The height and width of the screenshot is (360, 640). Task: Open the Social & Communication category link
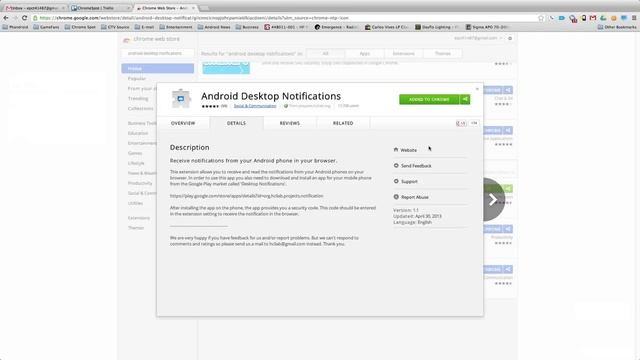pos(255,106)
